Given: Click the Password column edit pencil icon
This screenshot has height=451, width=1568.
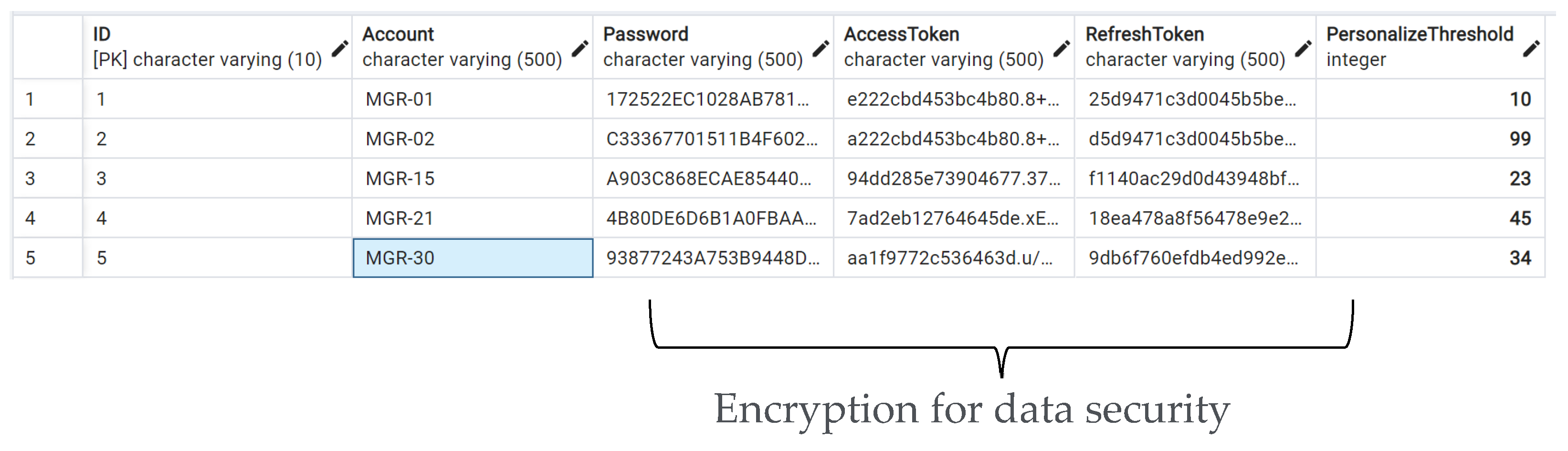Looking at the screenshot, I should 821,48.
